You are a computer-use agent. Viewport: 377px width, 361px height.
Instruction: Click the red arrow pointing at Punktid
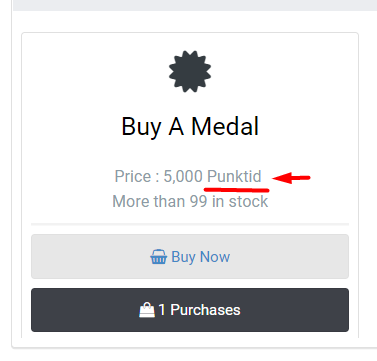[x=291, y=178]
